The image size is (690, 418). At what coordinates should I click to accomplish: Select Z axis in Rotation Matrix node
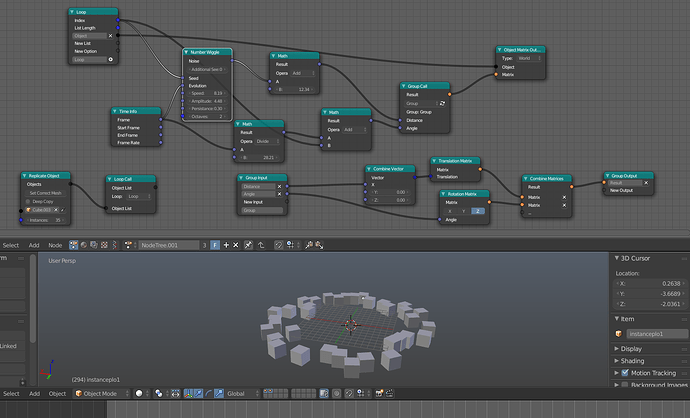[x=477, y=211]
